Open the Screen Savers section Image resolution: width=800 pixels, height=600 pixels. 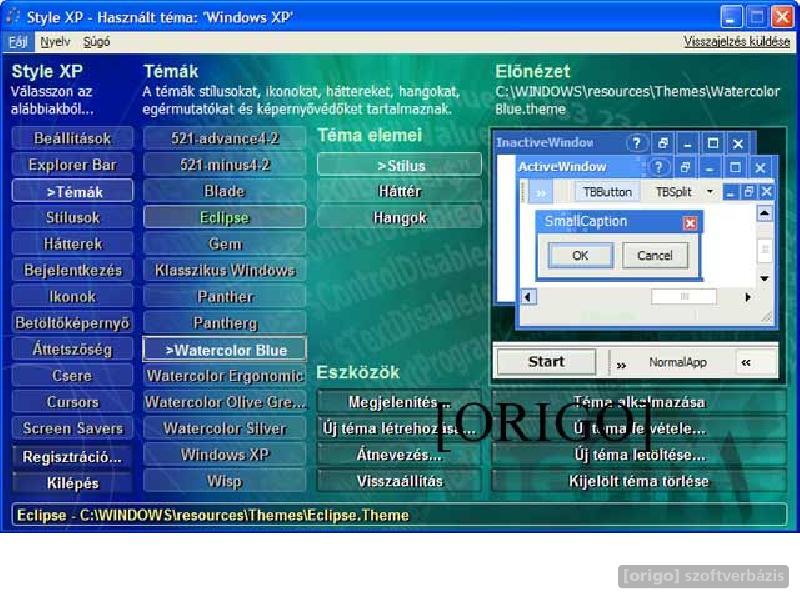[72, 429]
